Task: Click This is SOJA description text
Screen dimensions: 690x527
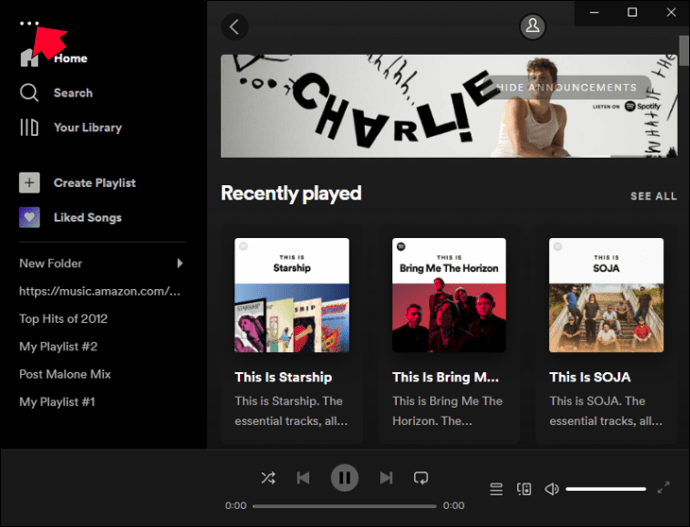Action: 606,411
